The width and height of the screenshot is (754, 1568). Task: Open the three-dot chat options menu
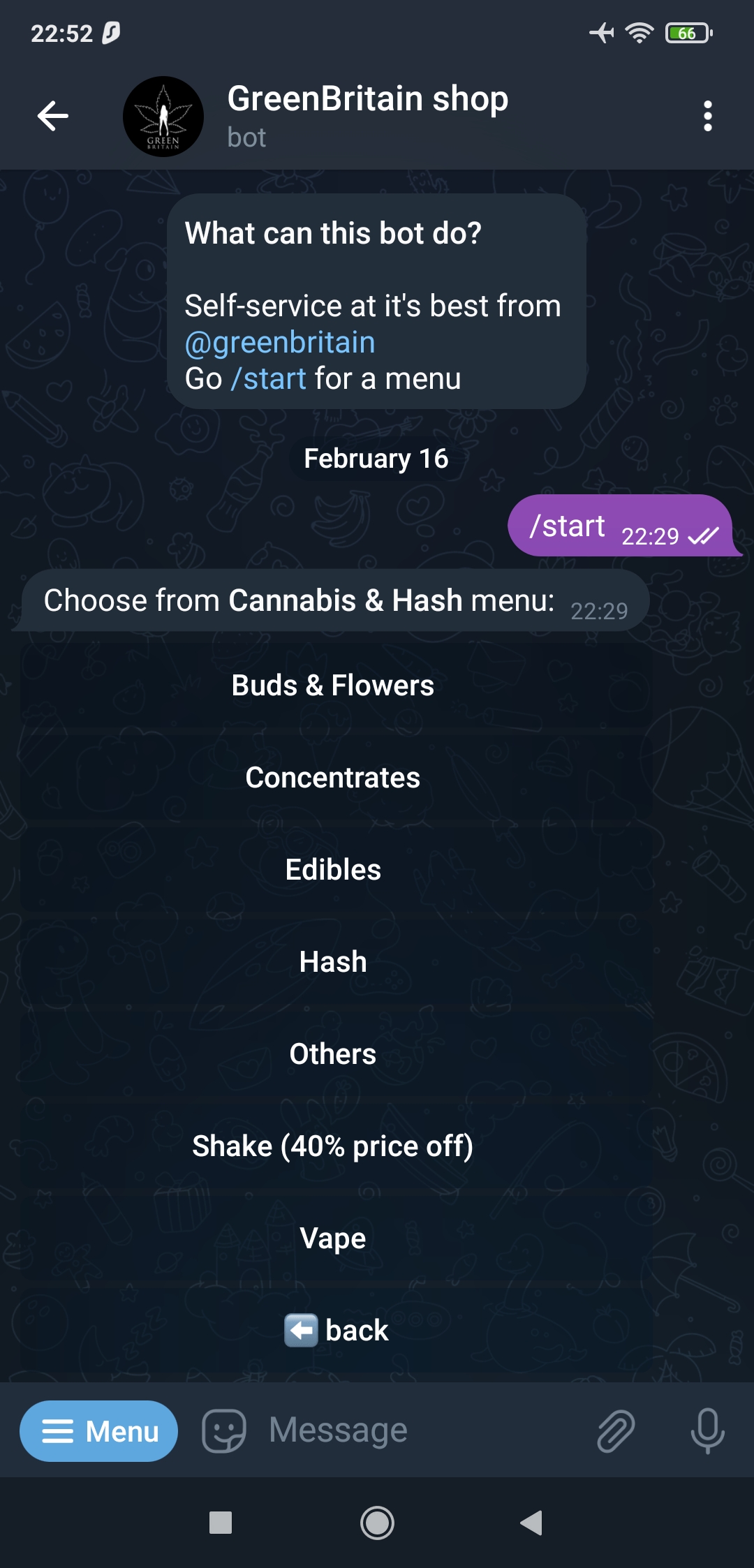click(708, 116)
